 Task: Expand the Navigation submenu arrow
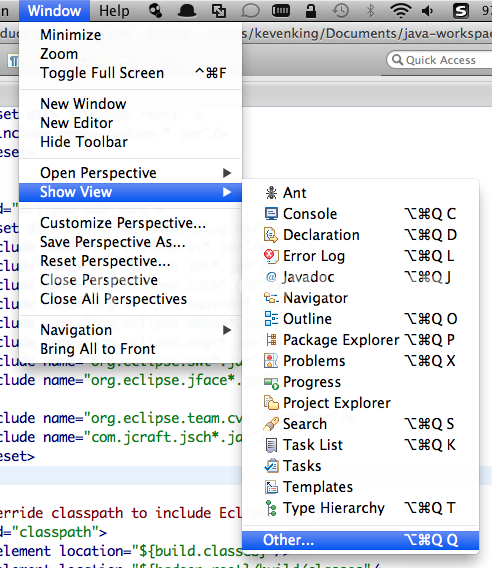pos(227,330)
